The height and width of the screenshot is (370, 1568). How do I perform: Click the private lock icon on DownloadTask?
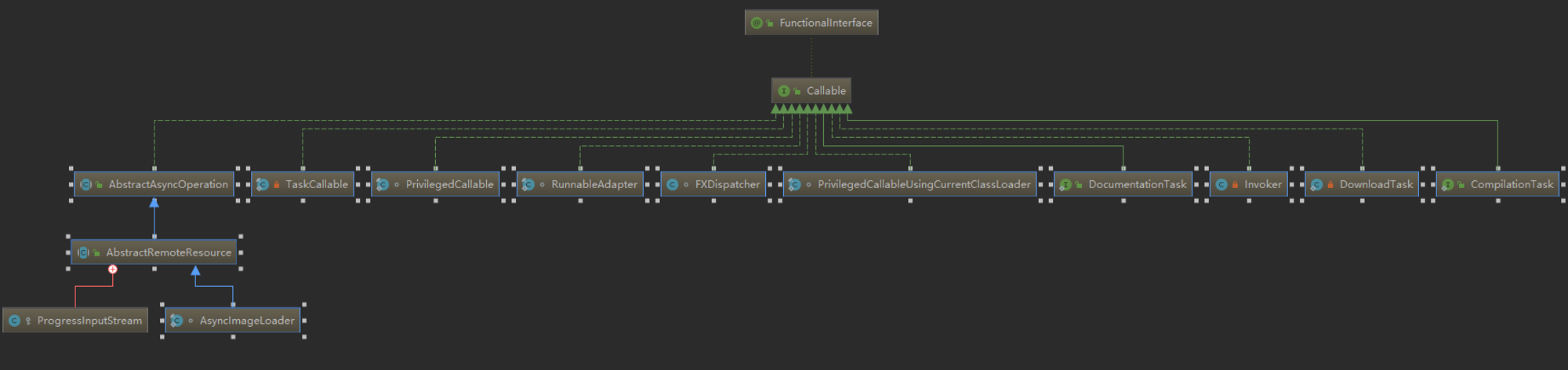[1330, 185]
